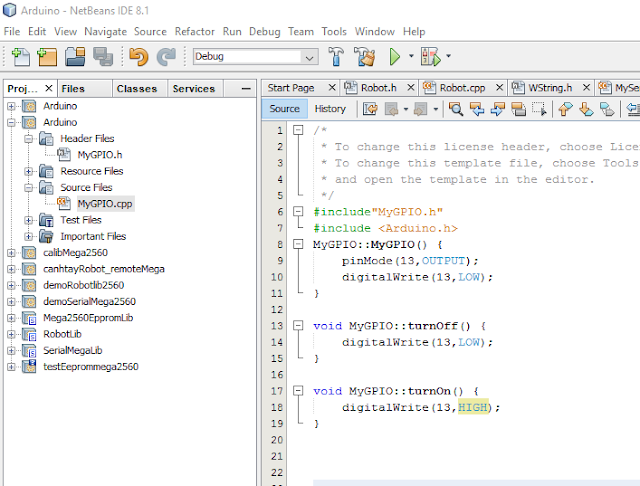The width and height of the screenshot is (640, 486).
Task: Select MyGPIO.h in Header Files
Action: (100, 155)
